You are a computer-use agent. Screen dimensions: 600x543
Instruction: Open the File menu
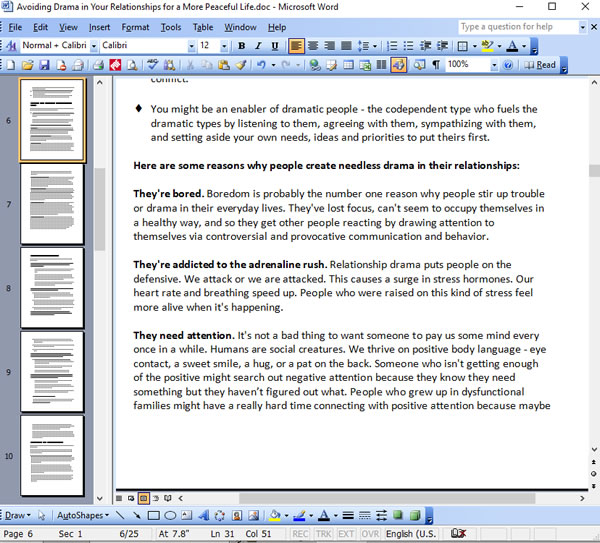[x=15, y=27]
